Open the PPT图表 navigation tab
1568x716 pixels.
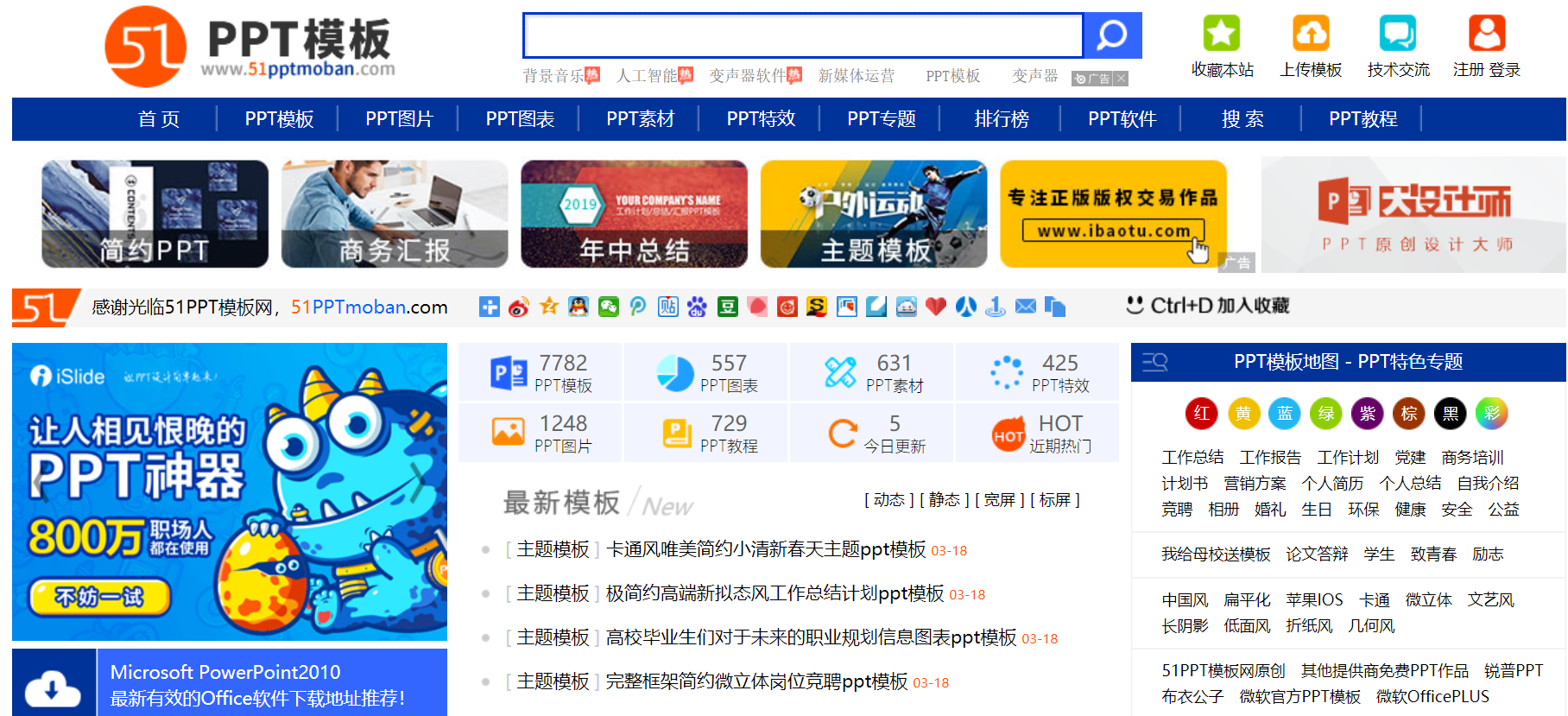pos(520,119)
